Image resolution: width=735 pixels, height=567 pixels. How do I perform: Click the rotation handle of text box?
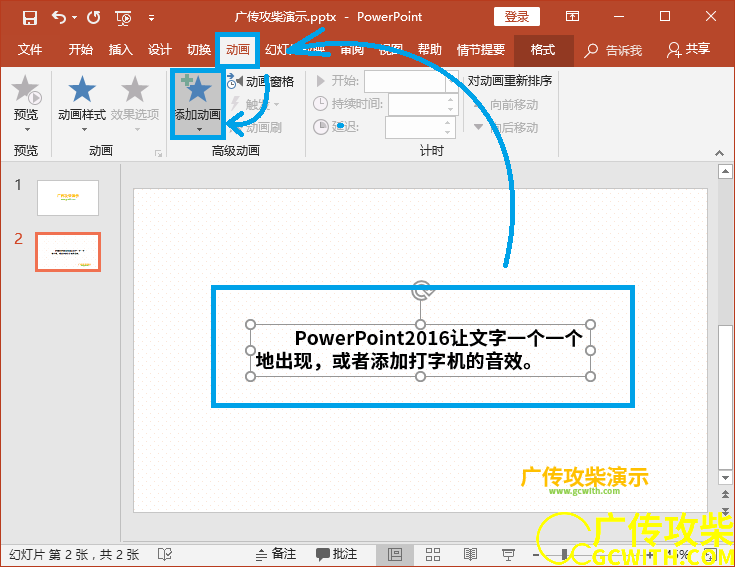pos(421,290)
